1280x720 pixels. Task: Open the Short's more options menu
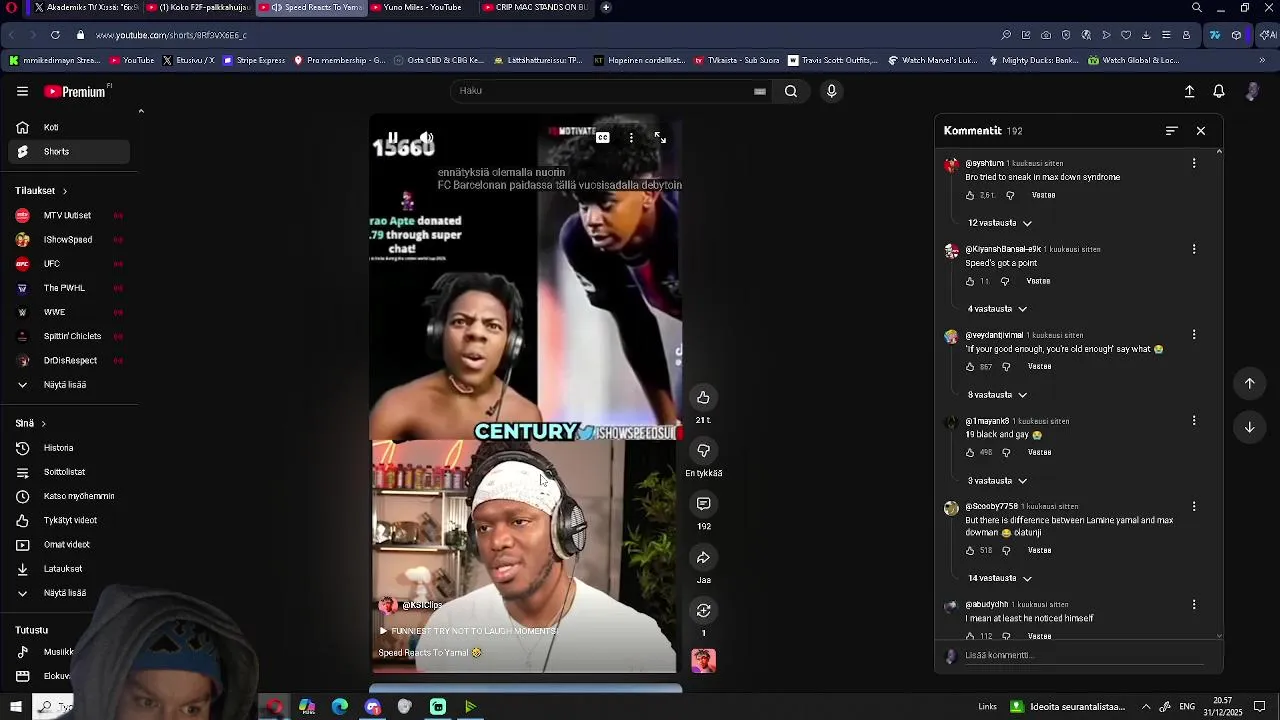(x=631, y=138)
